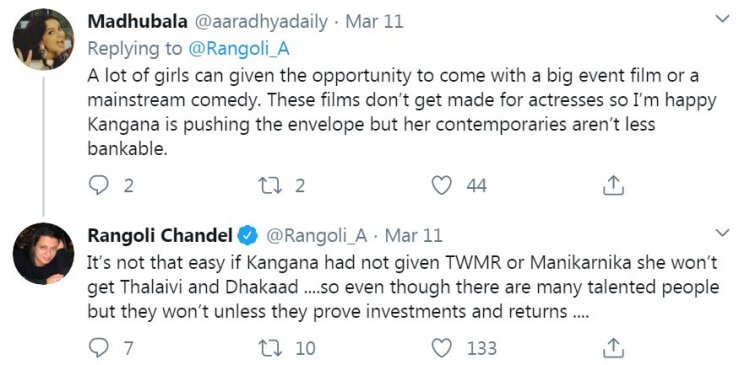The image size is (750, 365).
Task: Click Madhubala's profile avatar
Action: tap(43, 39)
